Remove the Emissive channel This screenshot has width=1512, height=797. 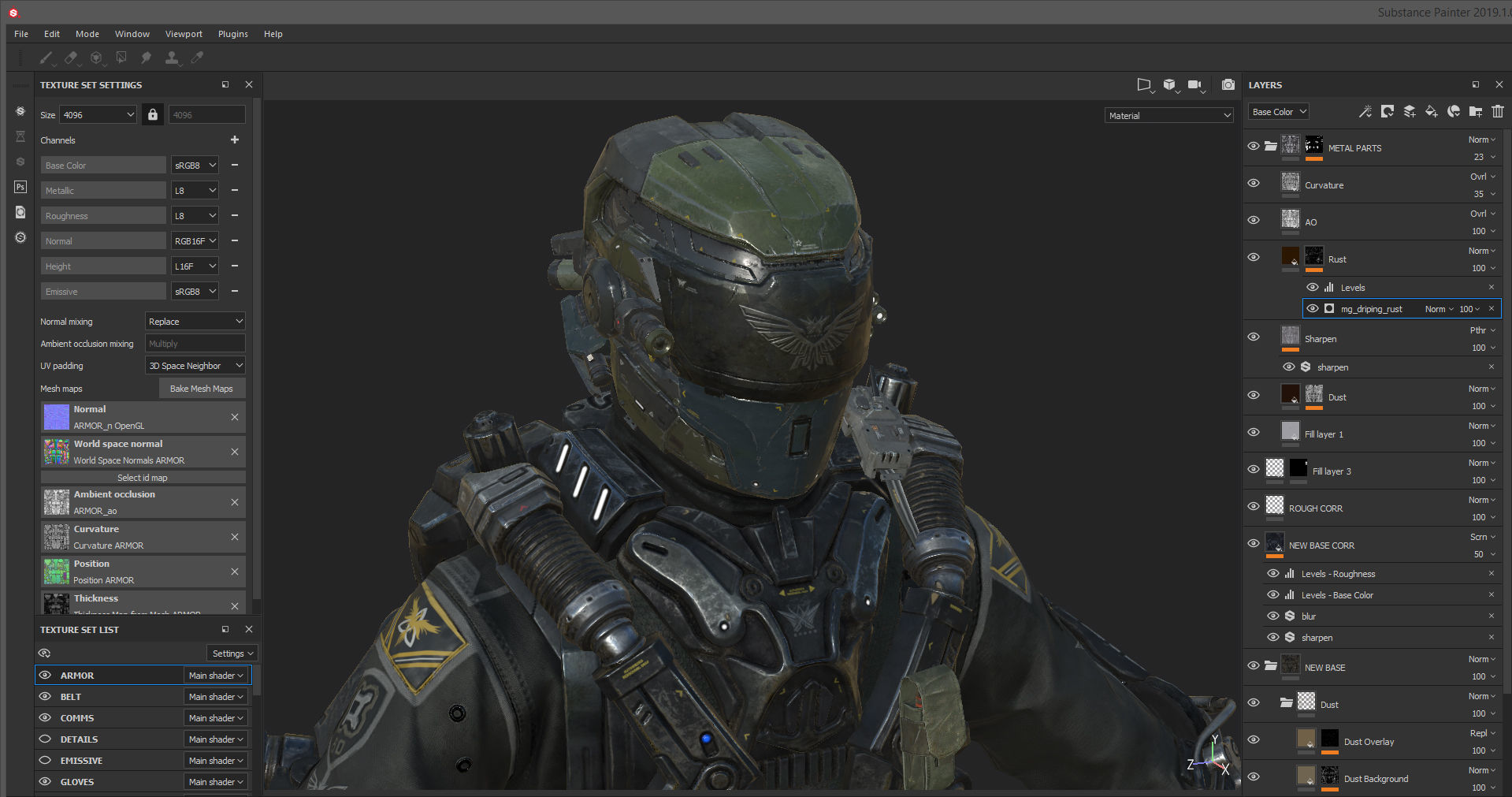coord(235,291)
